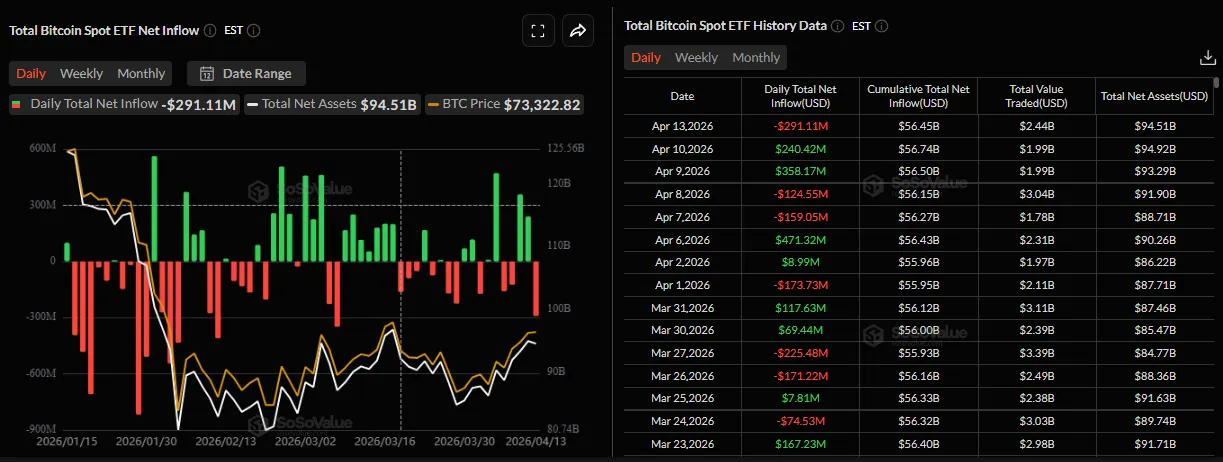Download the history data table
This screenshot has width=1223, height=462.
coord(1206,58)
